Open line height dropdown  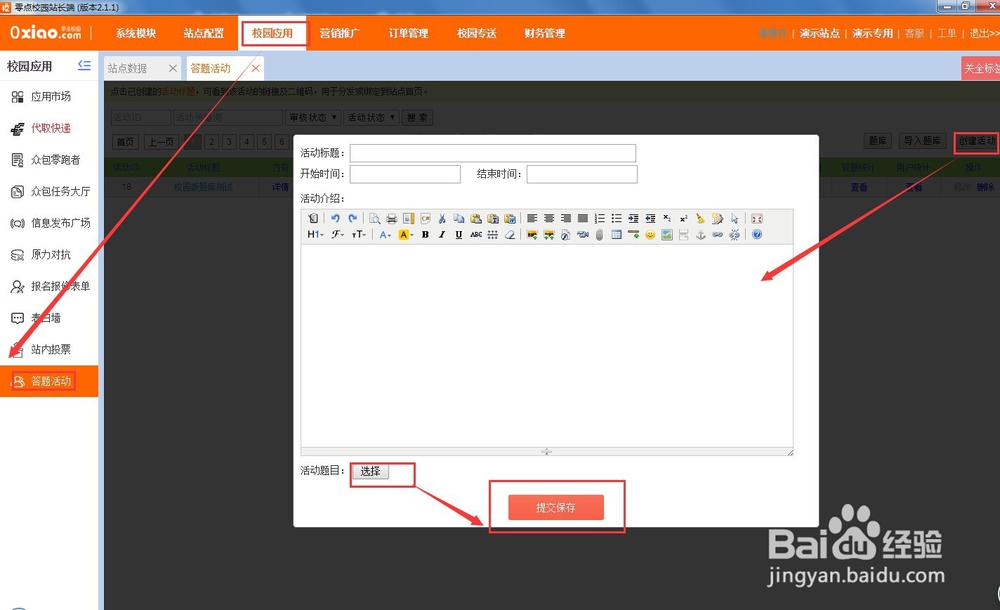(x=492, y=234)
